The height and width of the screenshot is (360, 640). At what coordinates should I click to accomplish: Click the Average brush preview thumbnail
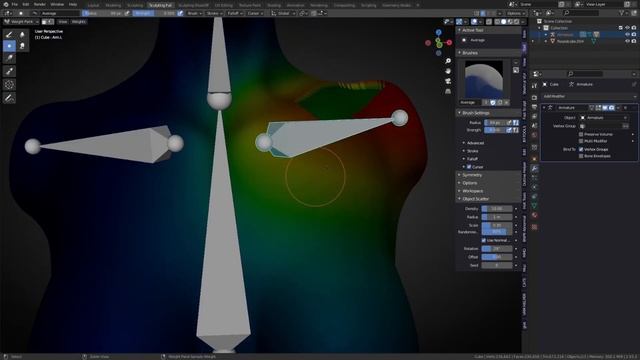point(484,80)
